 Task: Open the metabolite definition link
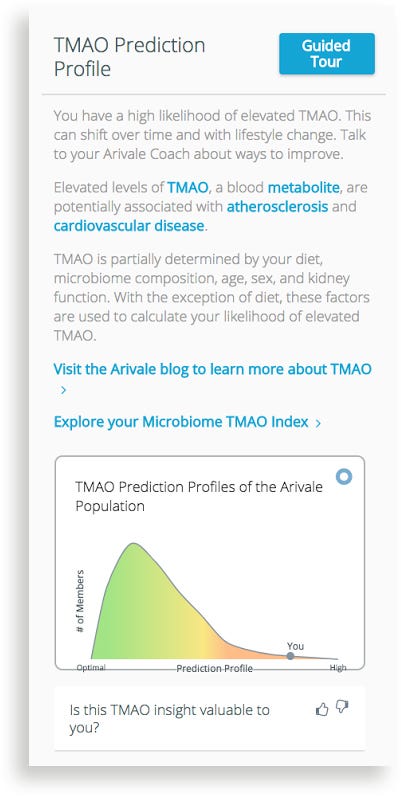(x=304, y=188)
